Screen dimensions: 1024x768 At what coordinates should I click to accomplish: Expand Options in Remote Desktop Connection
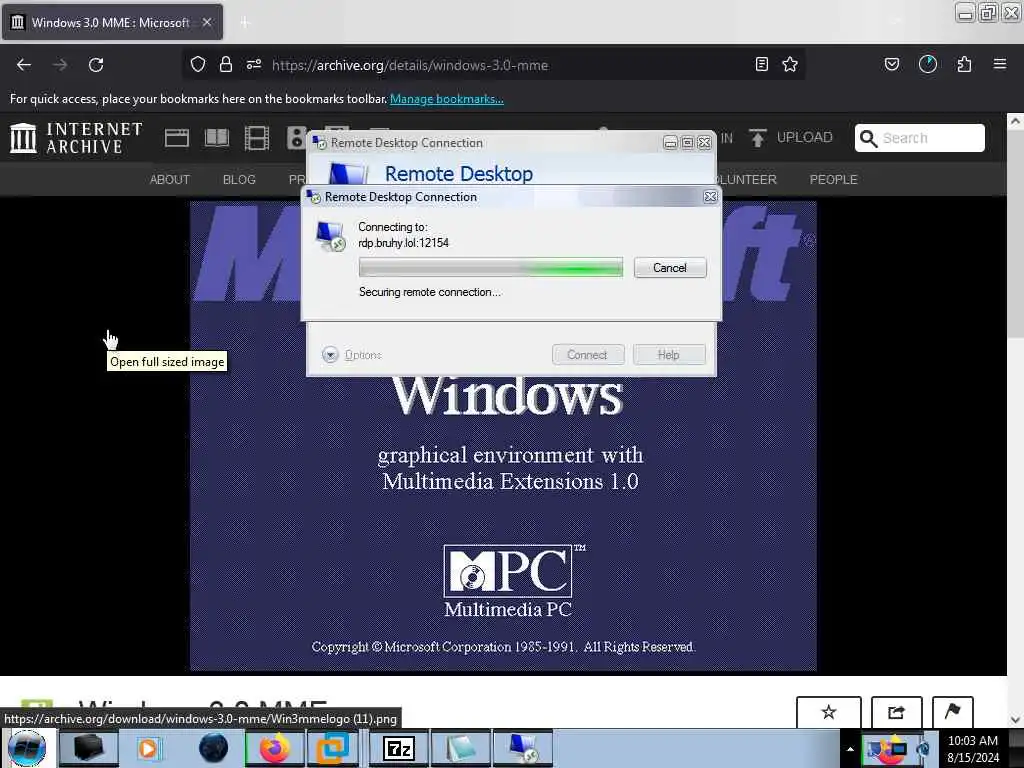point(352,355)
